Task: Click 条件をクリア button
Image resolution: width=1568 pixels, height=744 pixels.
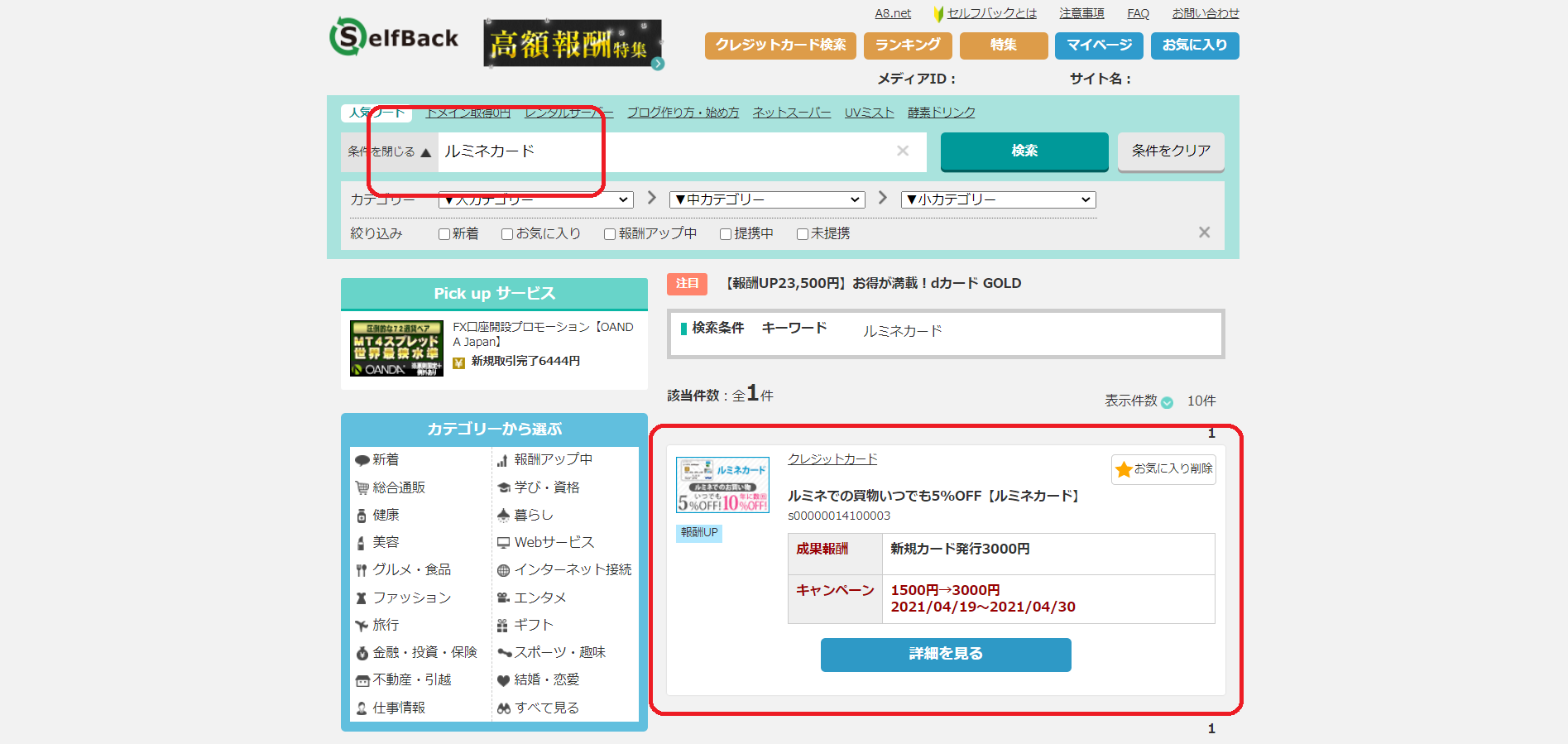Action: tap(1171, 151)
